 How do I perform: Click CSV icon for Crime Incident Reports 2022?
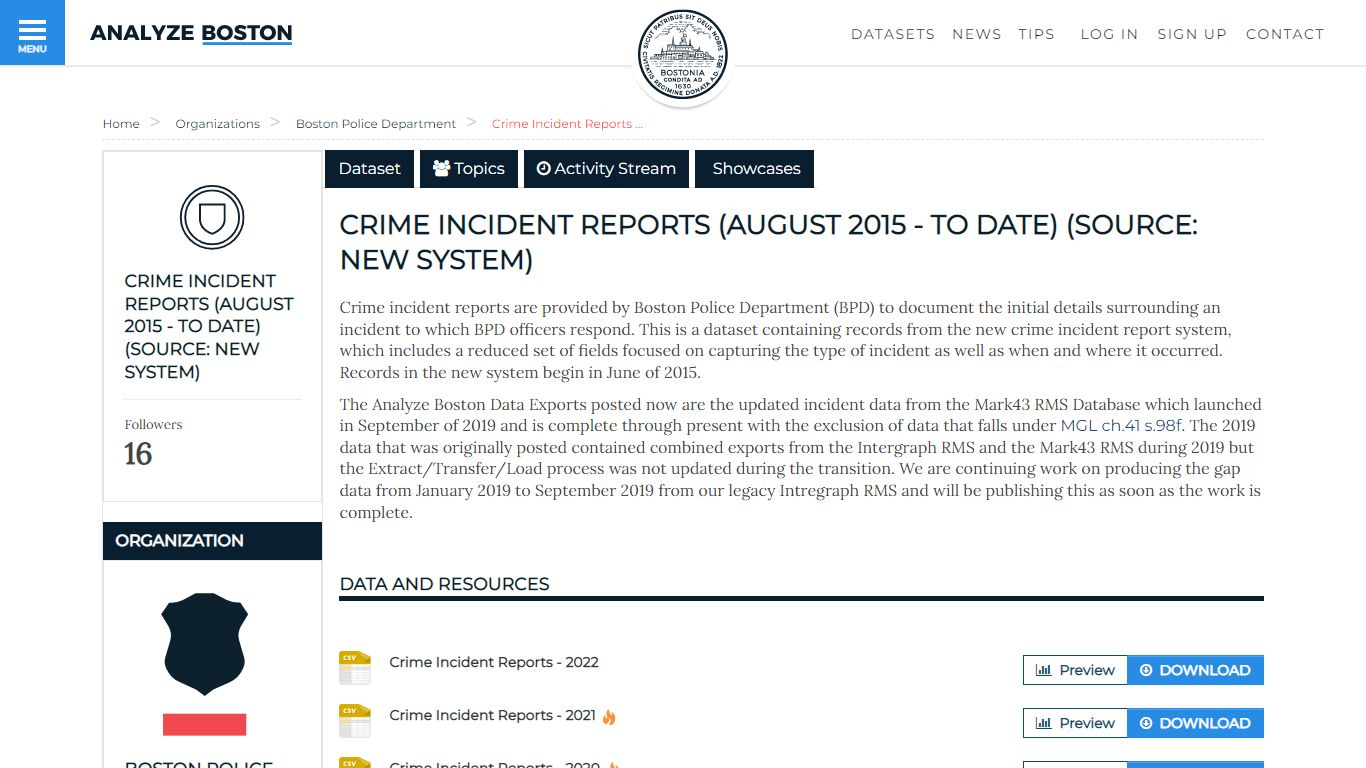pos(355,667)
